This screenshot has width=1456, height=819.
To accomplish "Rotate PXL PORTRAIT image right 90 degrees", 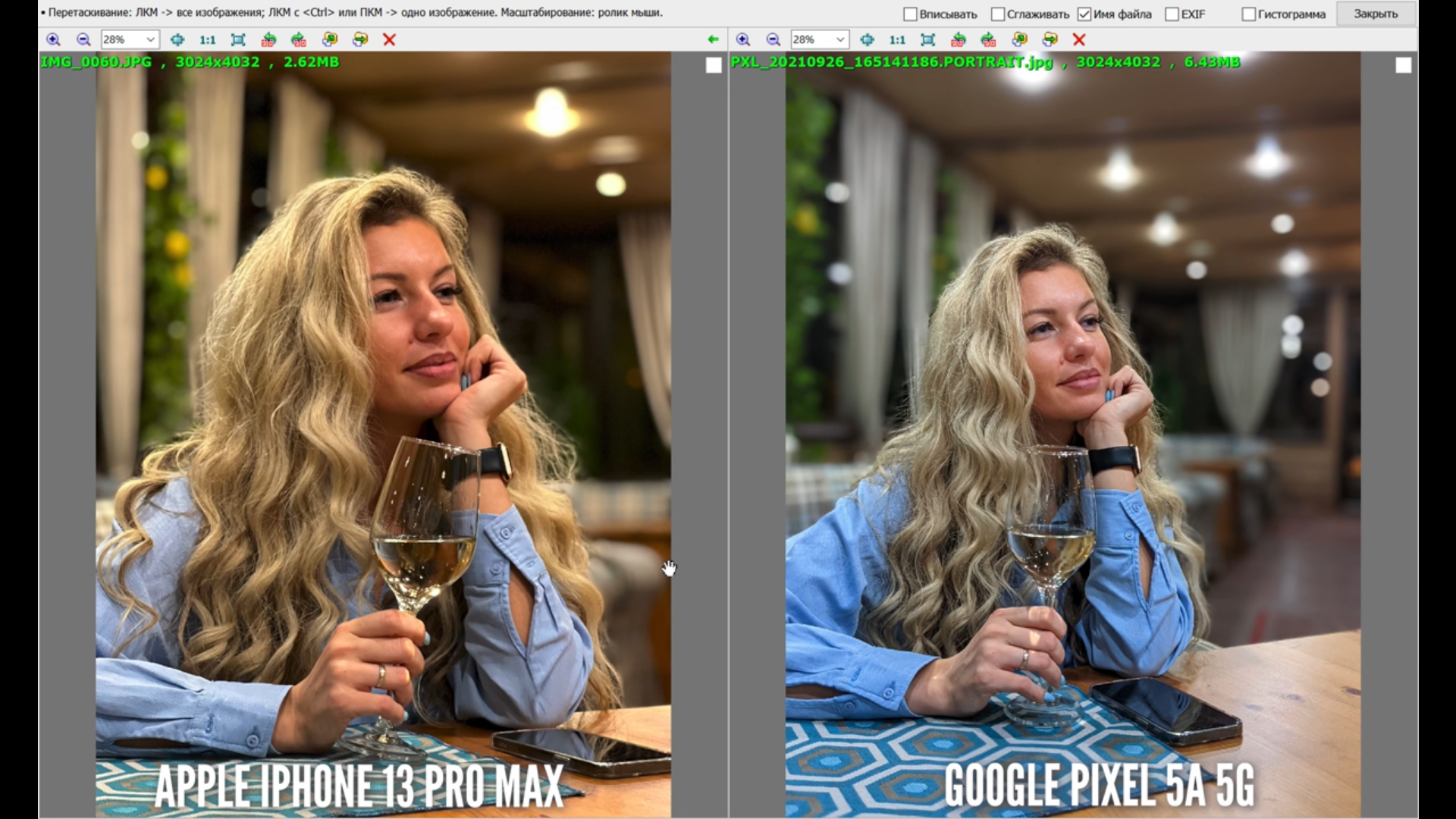I will [x=989, y=39].
